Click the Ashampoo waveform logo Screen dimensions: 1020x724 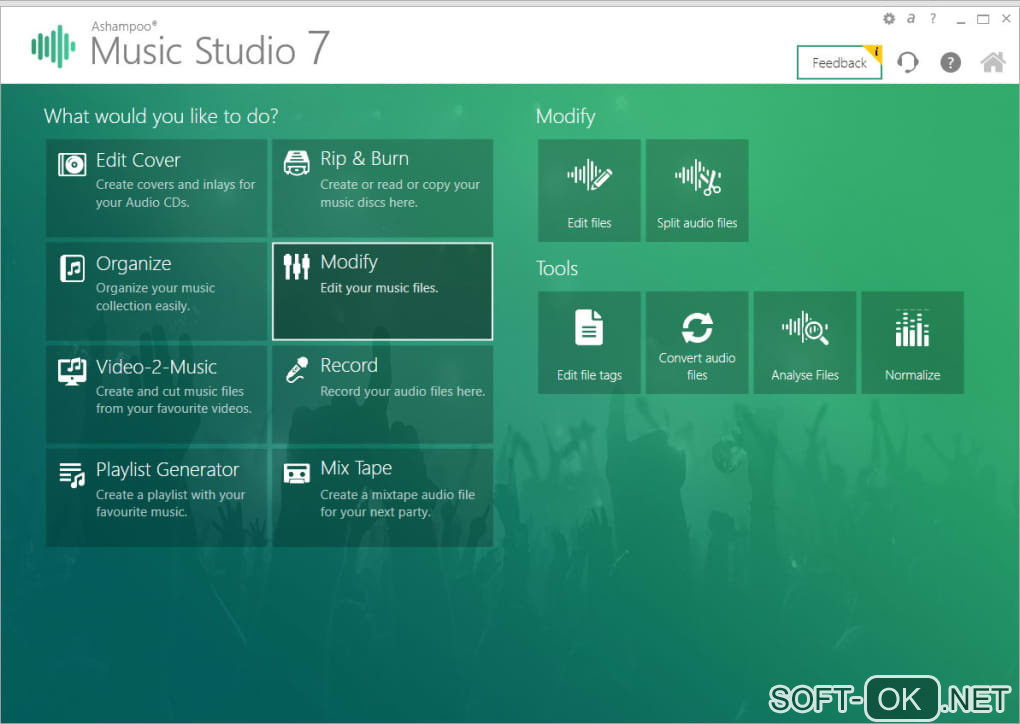[x=53, y=46]
